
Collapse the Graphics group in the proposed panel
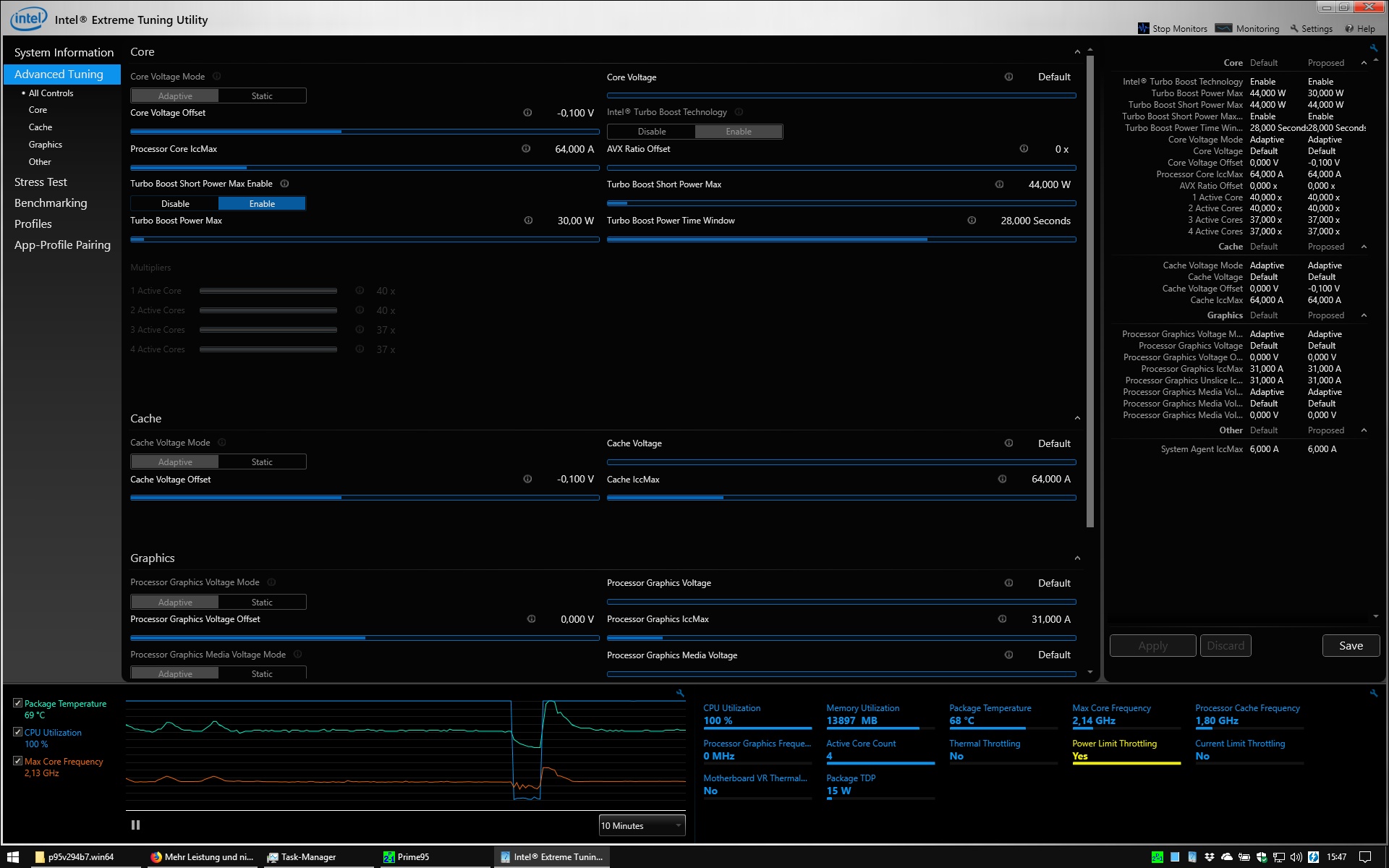tap(1364, 315)
